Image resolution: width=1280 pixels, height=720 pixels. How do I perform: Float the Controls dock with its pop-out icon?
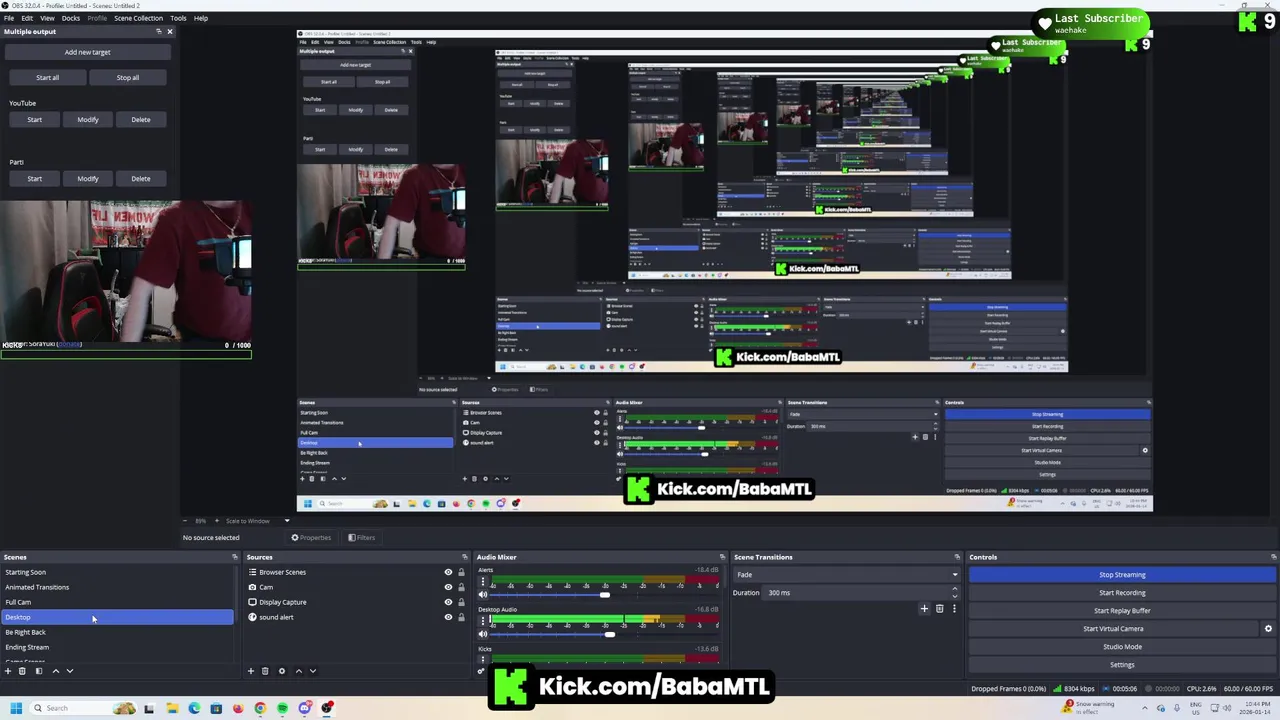coord(1273,557)
